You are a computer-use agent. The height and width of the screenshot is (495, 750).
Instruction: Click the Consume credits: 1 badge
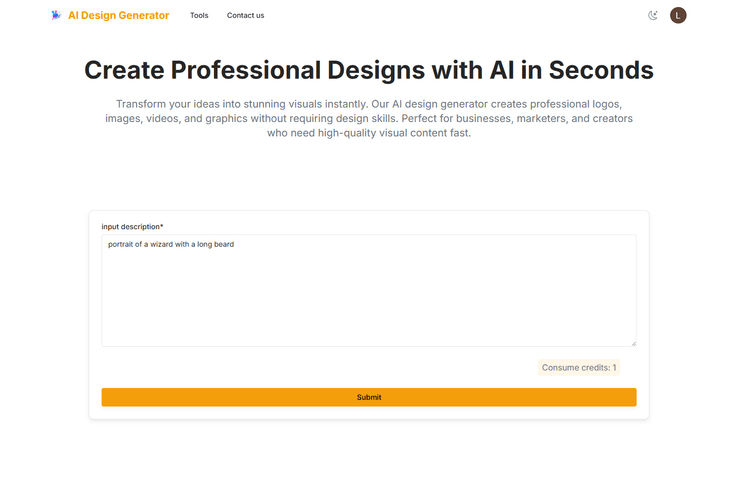coord(579,367)
